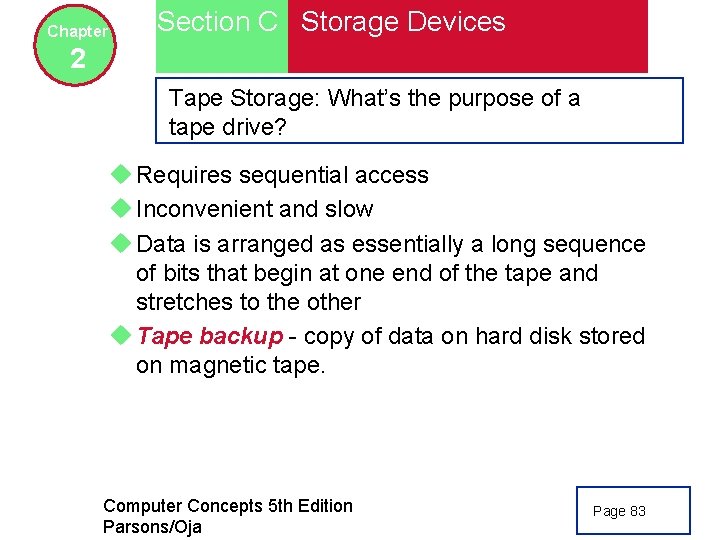Viewport: 720px width, 540px height.
Task: Click the Page 83 box
Action: point(633,510)
